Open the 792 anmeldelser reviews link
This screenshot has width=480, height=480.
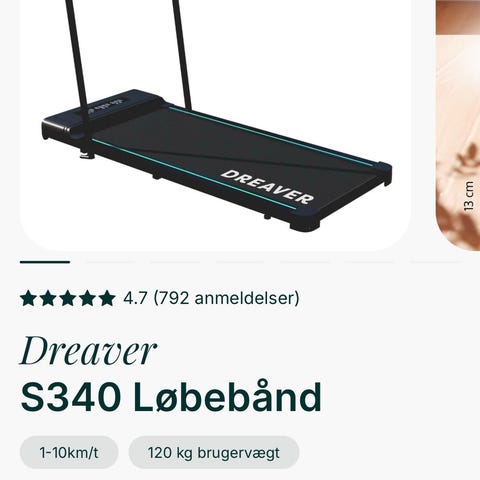[227, 298]
